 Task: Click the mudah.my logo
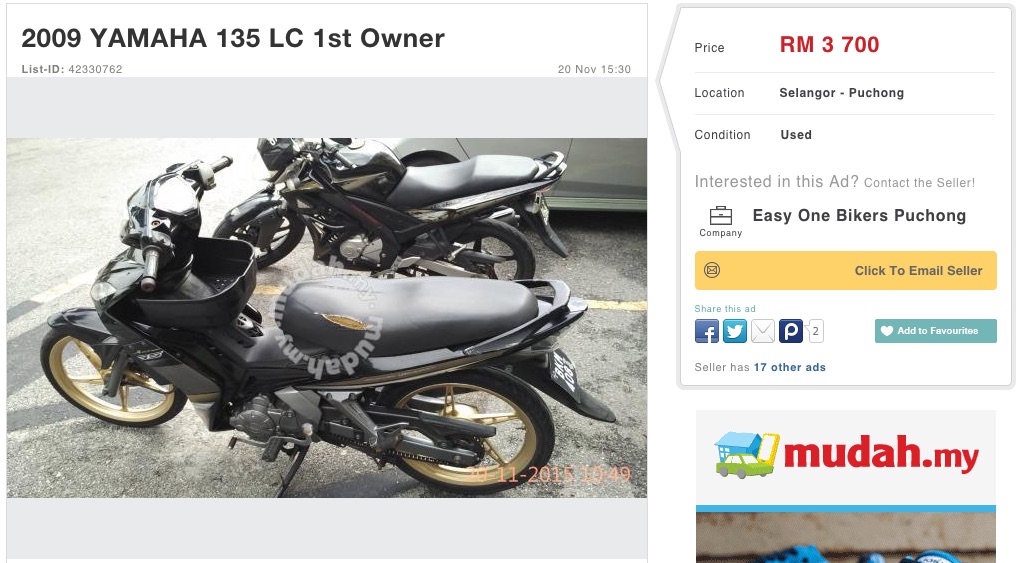[x=846, y=455]
